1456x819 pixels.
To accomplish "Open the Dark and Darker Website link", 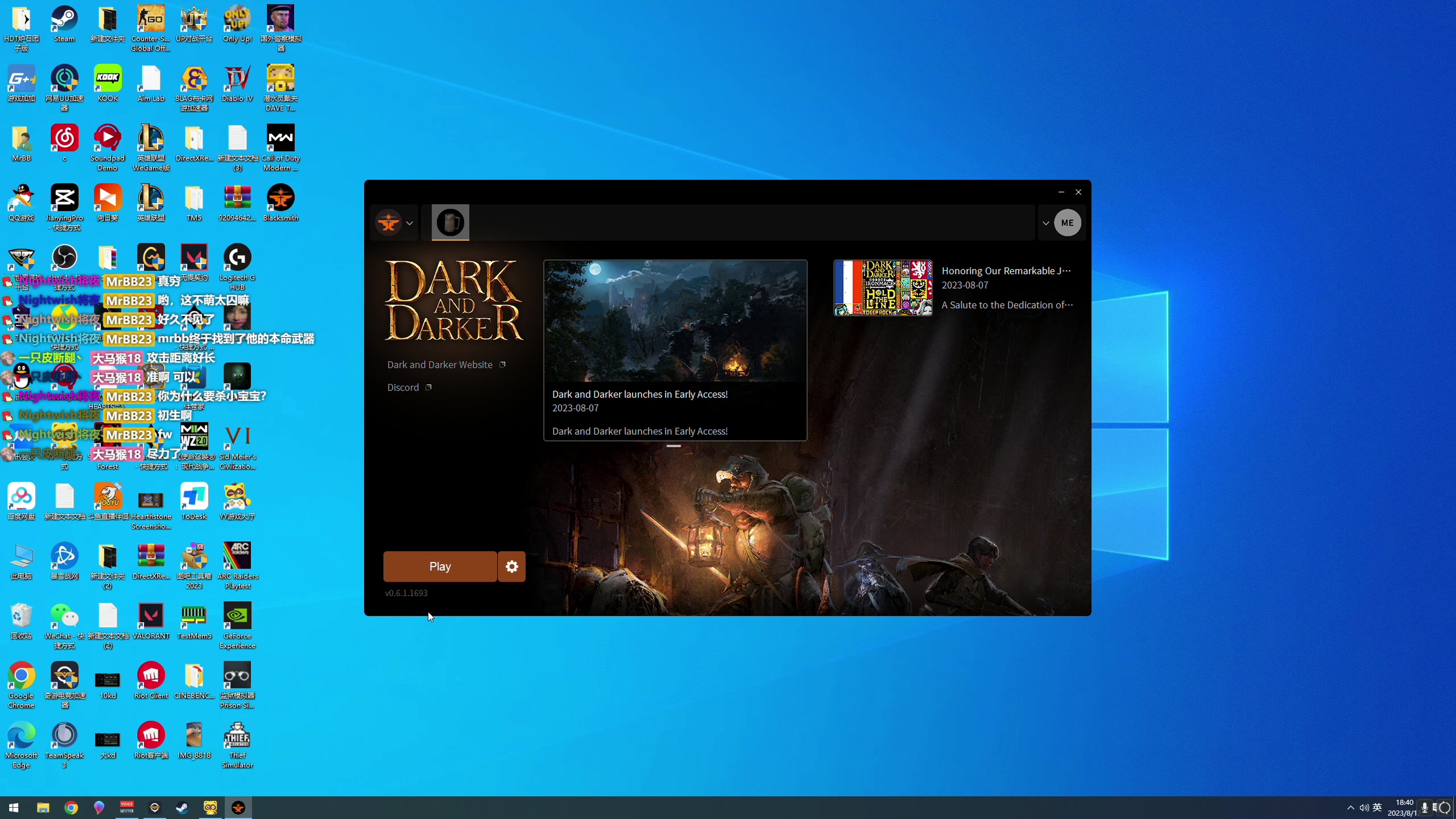I will (446, 365).
